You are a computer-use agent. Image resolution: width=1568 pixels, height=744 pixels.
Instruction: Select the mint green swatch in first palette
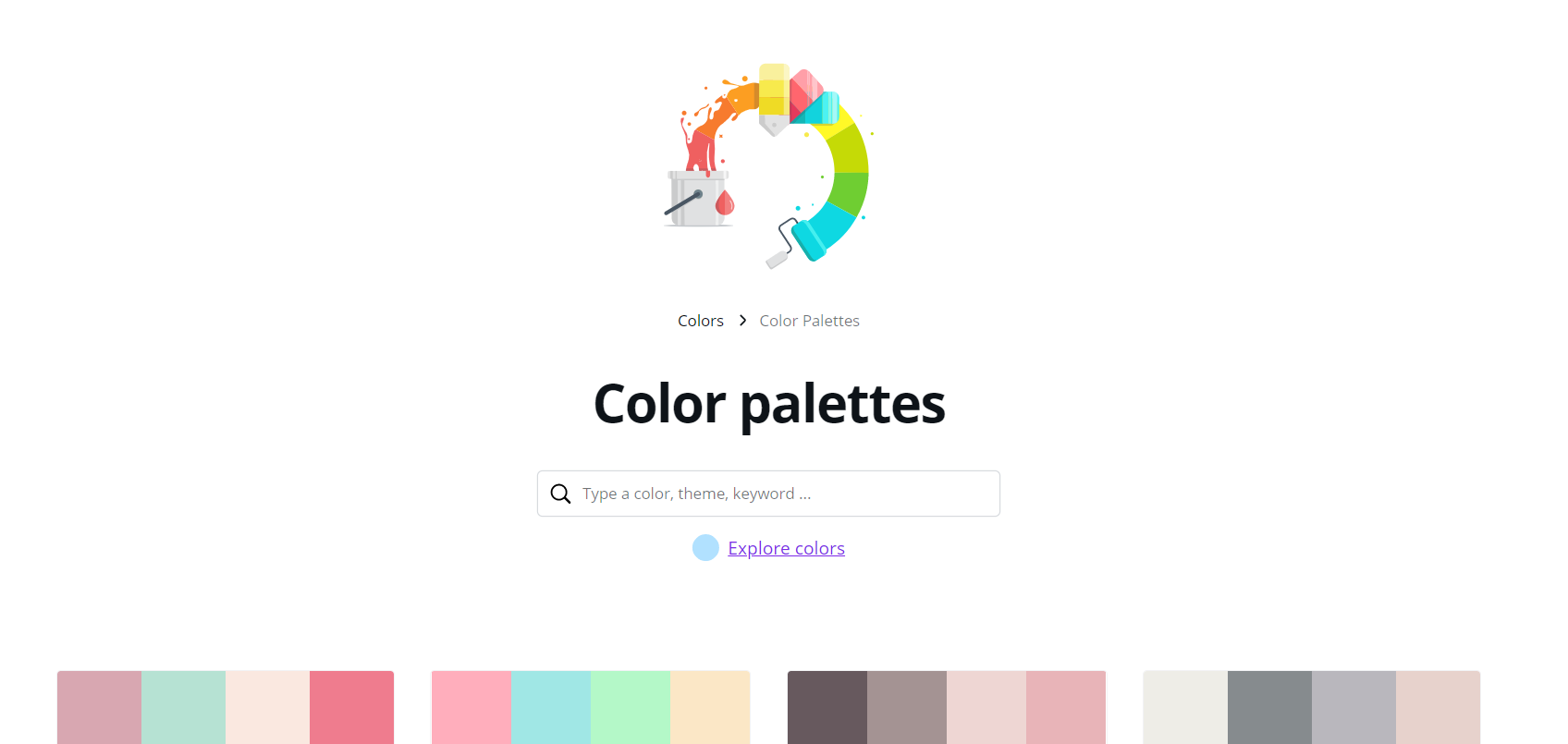(x=184, y=707)
